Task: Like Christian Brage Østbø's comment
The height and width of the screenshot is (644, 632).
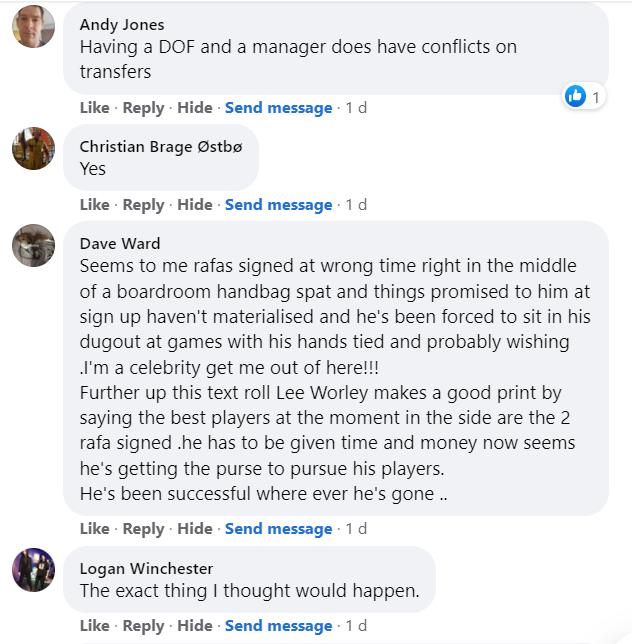Action: pos(94,205)
